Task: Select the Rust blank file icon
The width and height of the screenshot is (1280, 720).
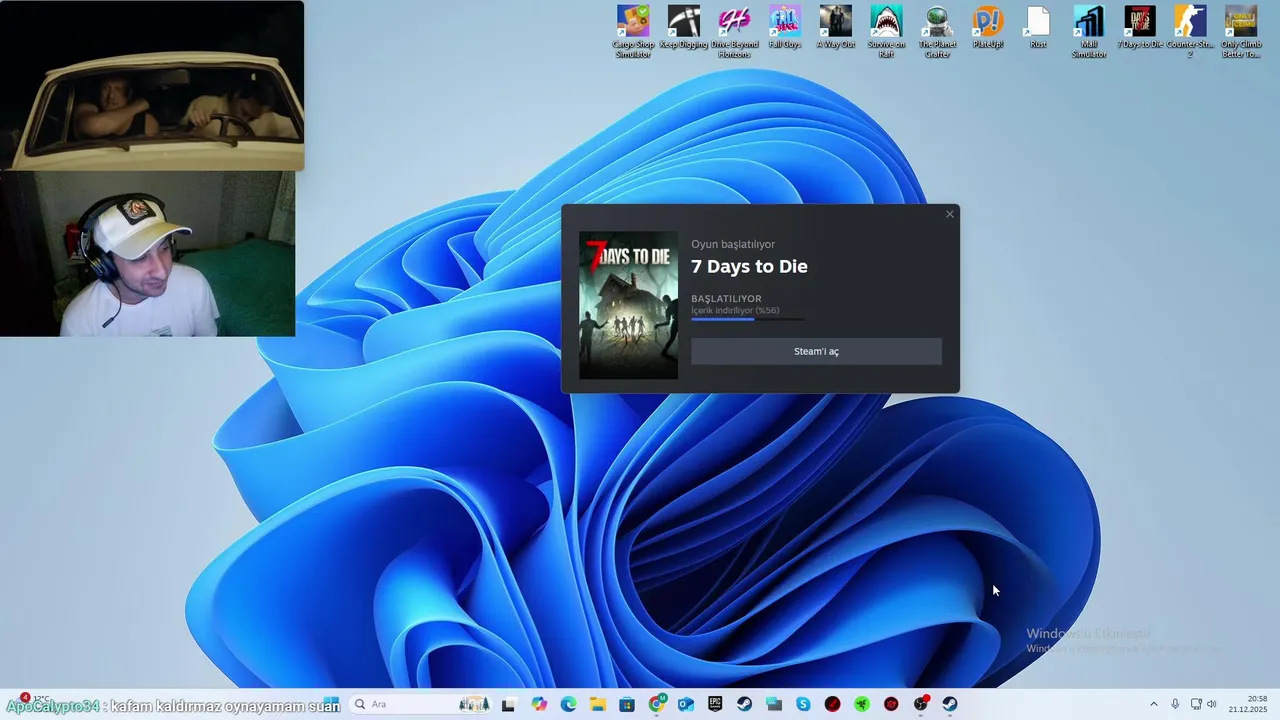Action: [x=1039, y=28]
